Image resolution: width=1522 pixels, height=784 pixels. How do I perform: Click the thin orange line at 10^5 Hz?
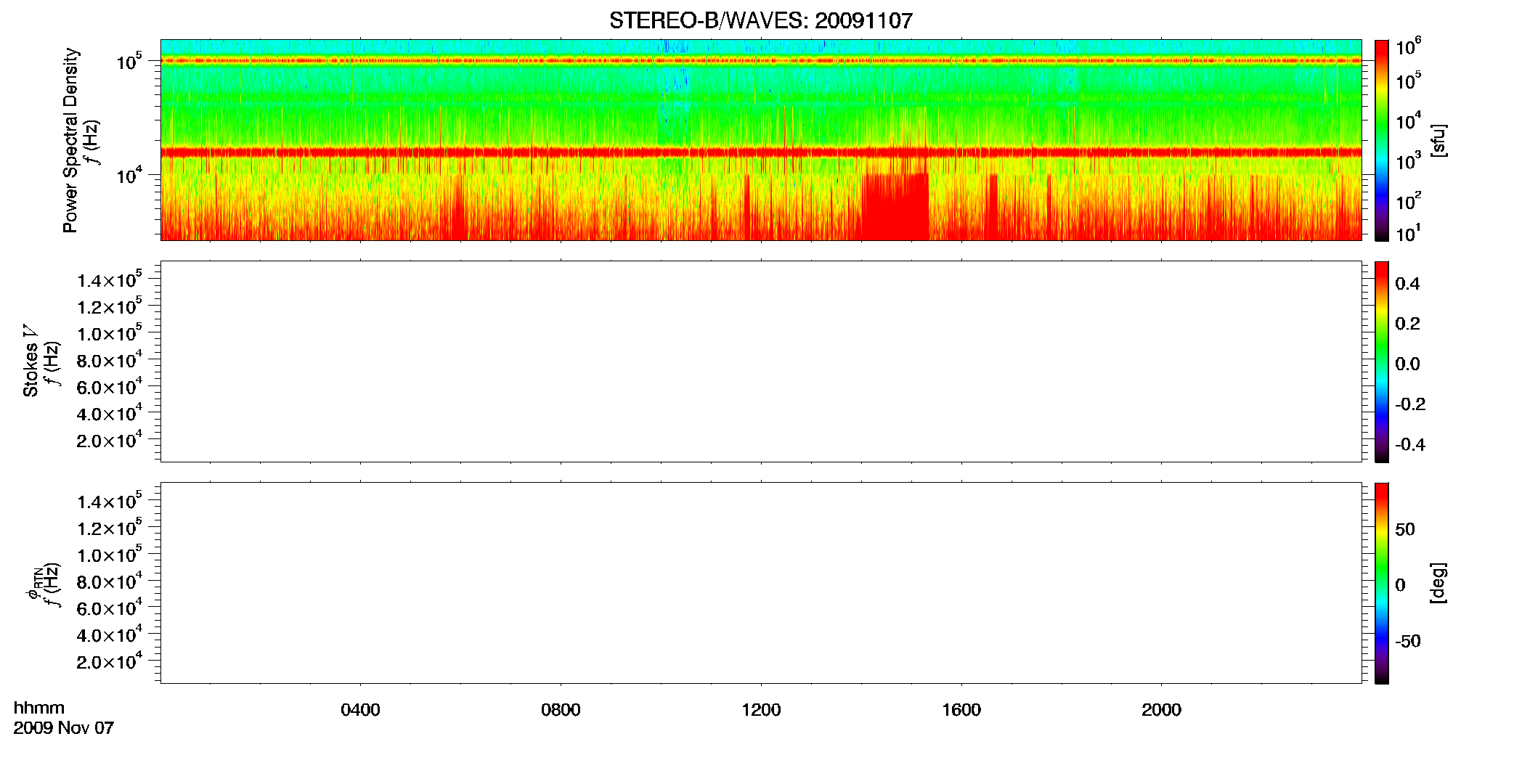pyautogui.click(x=761, y=61)
